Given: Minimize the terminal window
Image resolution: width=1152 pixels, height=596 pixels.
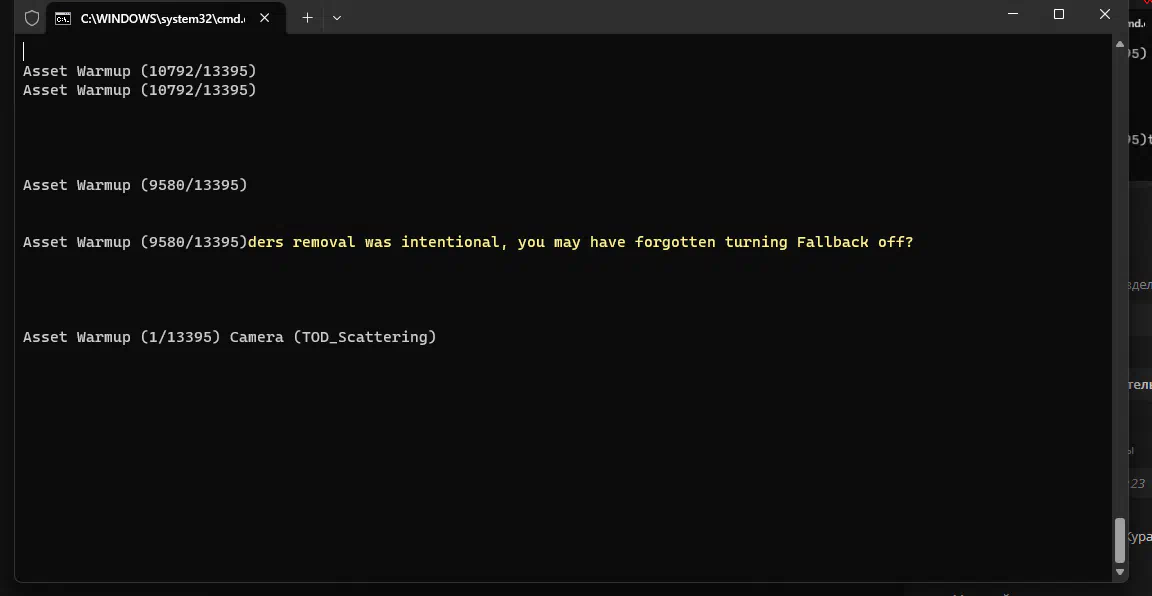Looking at the screenshot, I should point(1012,14).
